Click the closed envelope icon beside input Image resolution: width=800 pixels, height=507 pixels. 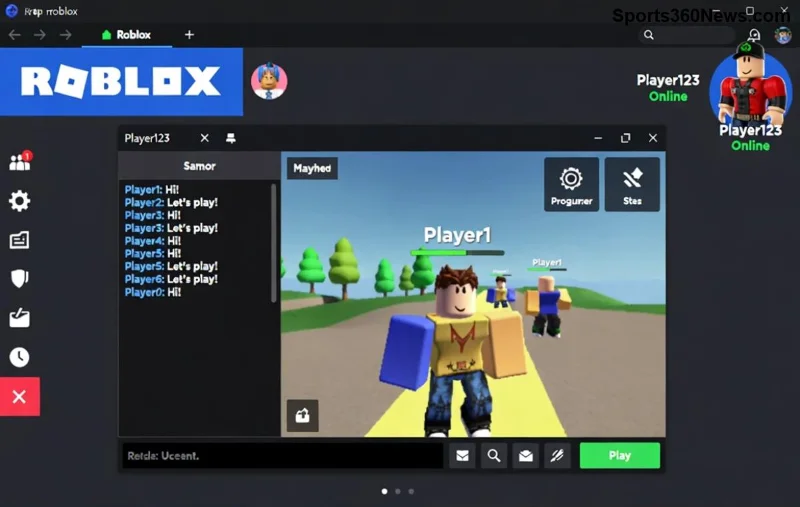(x=462, y=455)
